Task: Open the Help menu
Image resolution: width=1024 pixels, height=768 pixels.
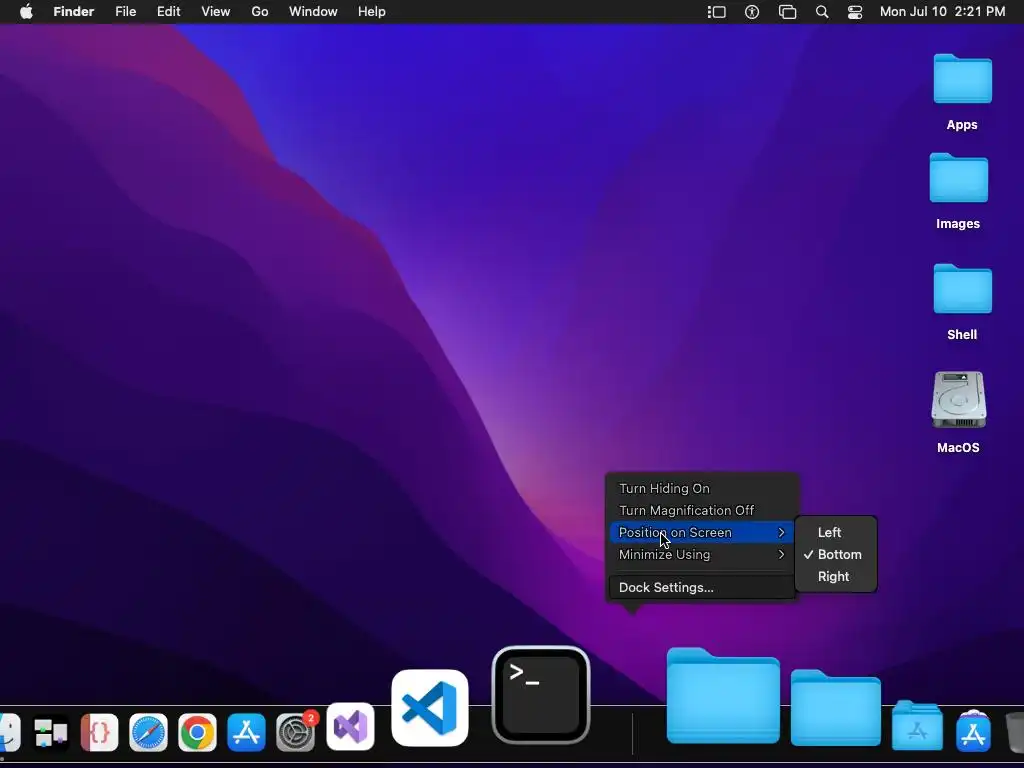Action: 372,12
